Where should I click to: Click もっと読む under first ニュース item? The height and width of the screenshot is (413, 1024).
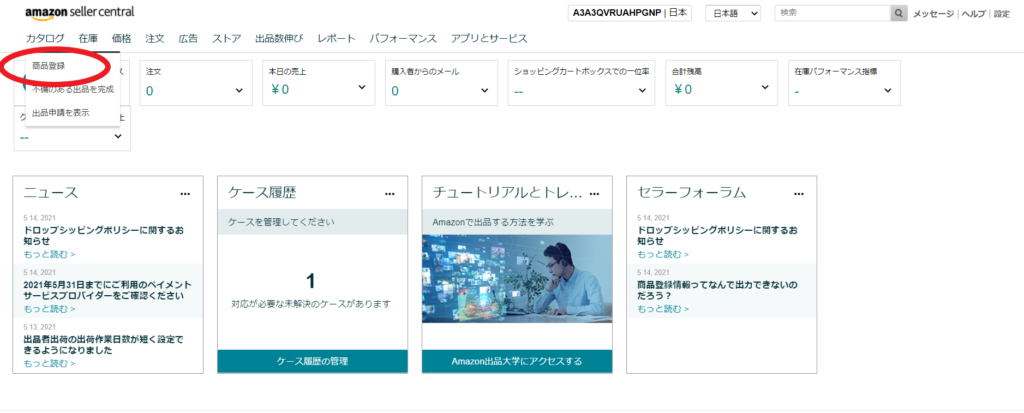point(49,254)
